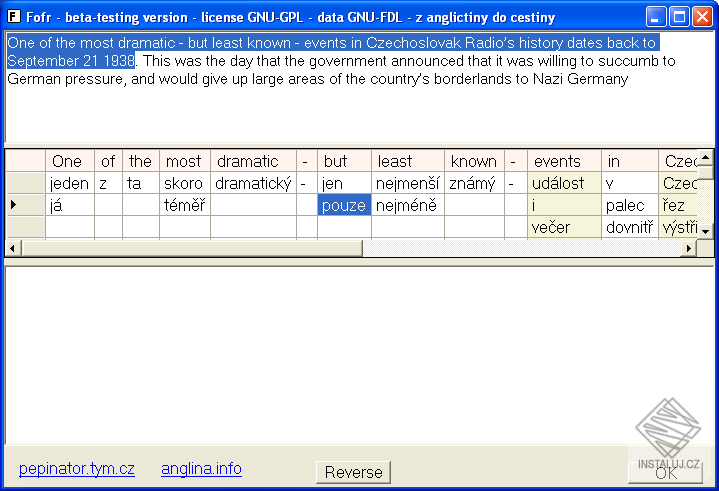The image size is (719, 491).
Task: Click the horizontal scrollbar thumb
Action: 192,248
